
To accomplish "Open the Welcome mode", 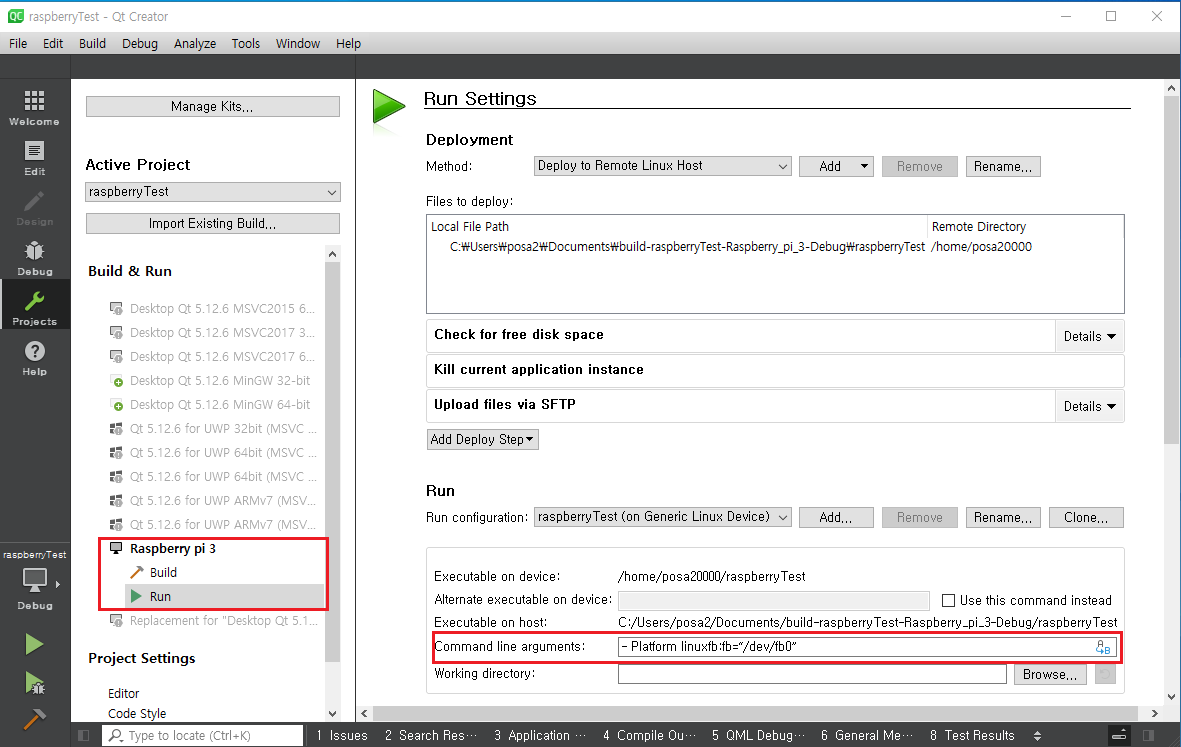I will [35, 108].
